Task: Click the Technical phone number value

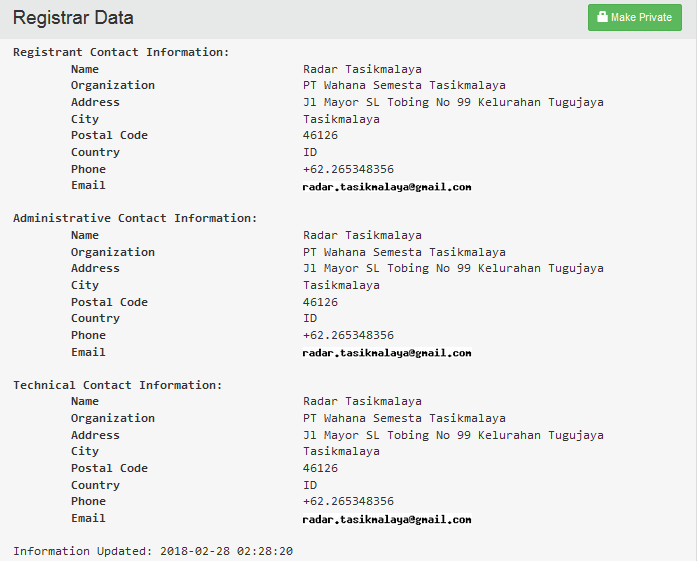Action: pos(348,501)
